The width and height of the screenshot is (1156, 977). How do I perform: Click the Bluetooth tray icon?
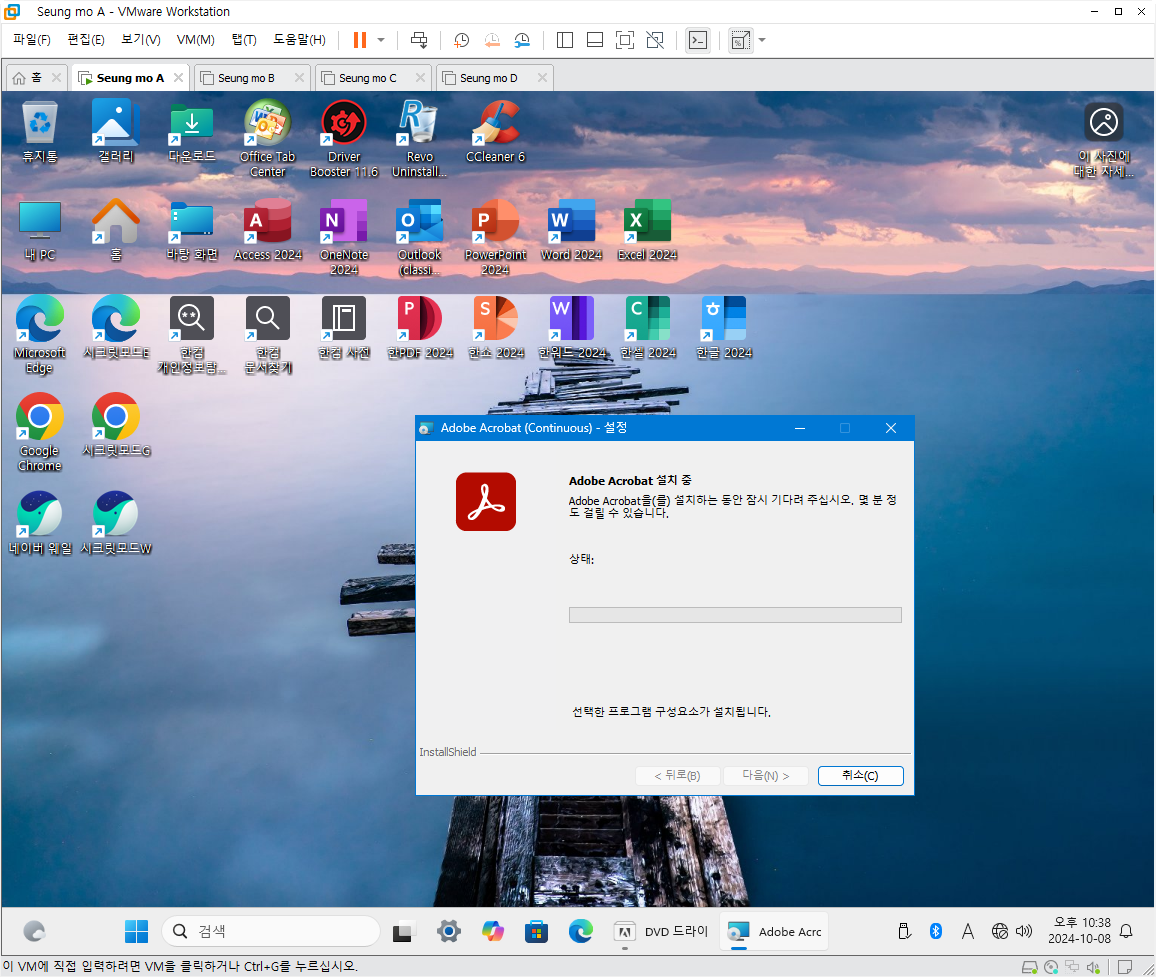(936, 931)
